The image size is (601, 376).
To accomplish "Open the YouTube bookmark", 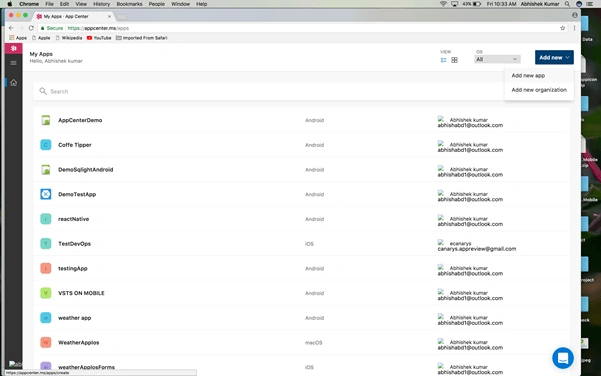I will [x=99, y=38].
